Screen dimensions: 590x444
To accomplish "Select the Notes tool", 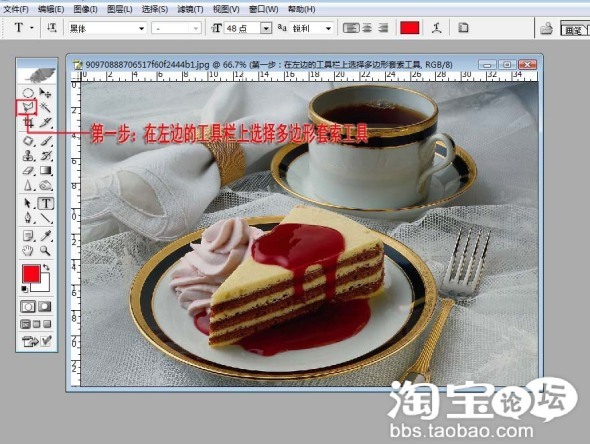I will pos(28,236).
